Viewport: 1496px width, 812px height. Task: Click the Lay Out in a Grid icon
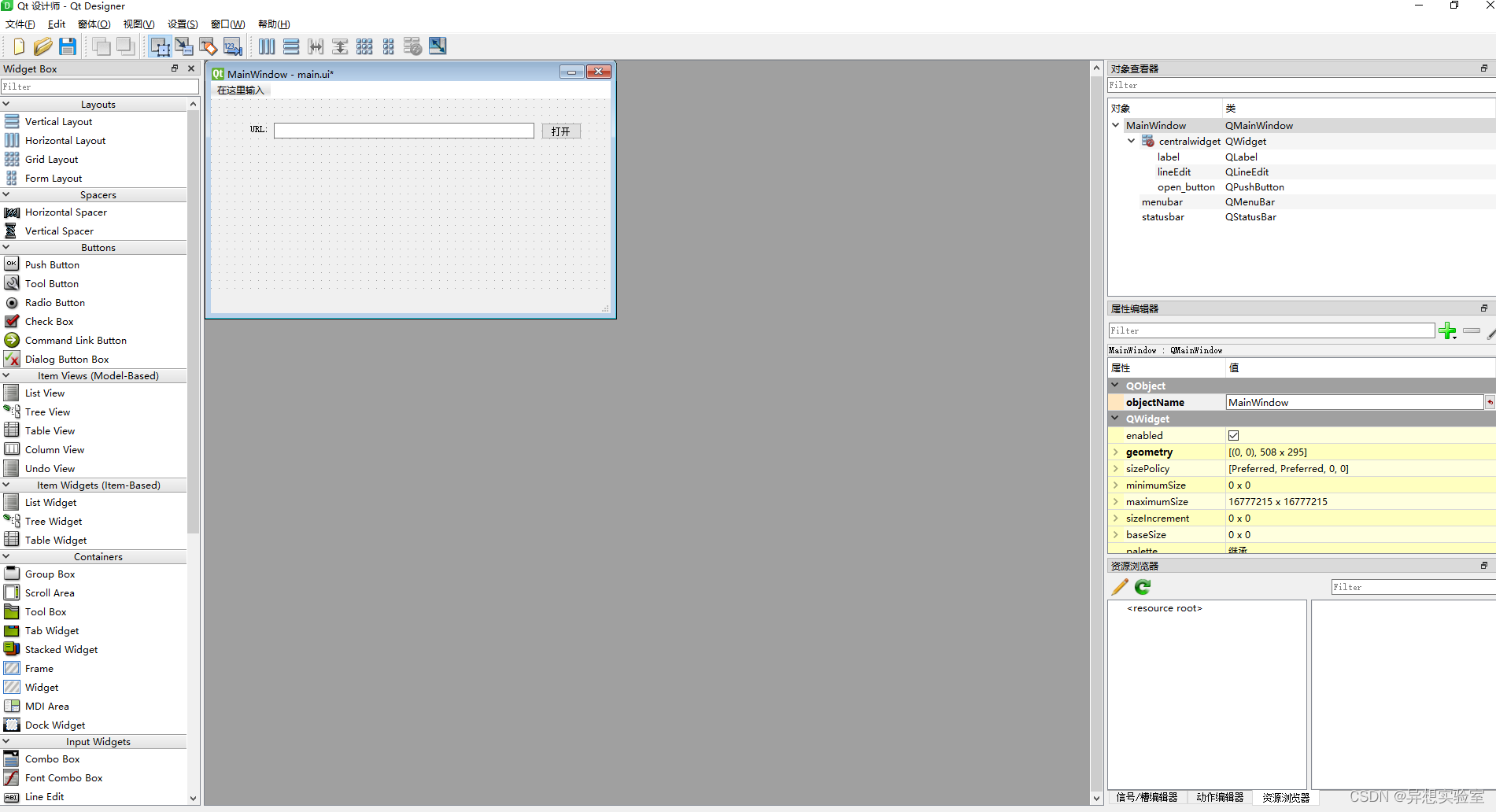click(x=364, y=46)
